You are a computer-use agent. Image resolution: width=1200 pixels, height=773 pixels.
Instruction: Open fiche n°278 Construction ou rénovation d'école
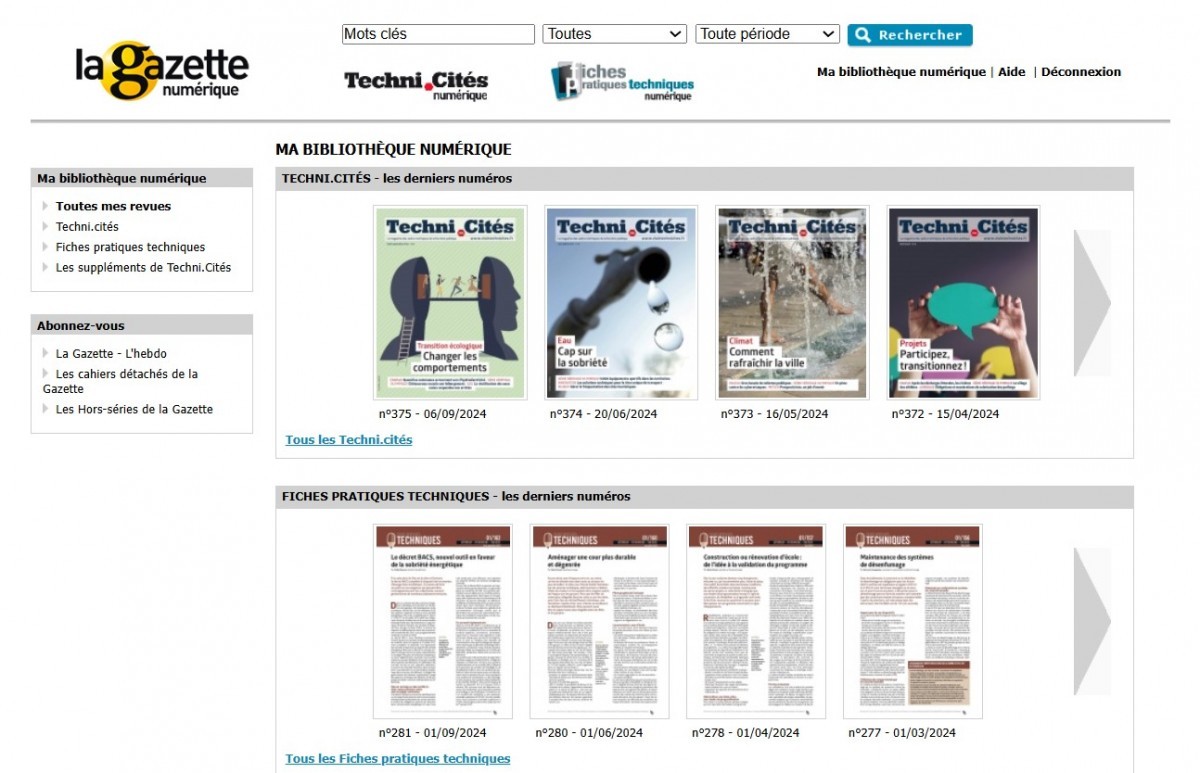click(757, 621)
